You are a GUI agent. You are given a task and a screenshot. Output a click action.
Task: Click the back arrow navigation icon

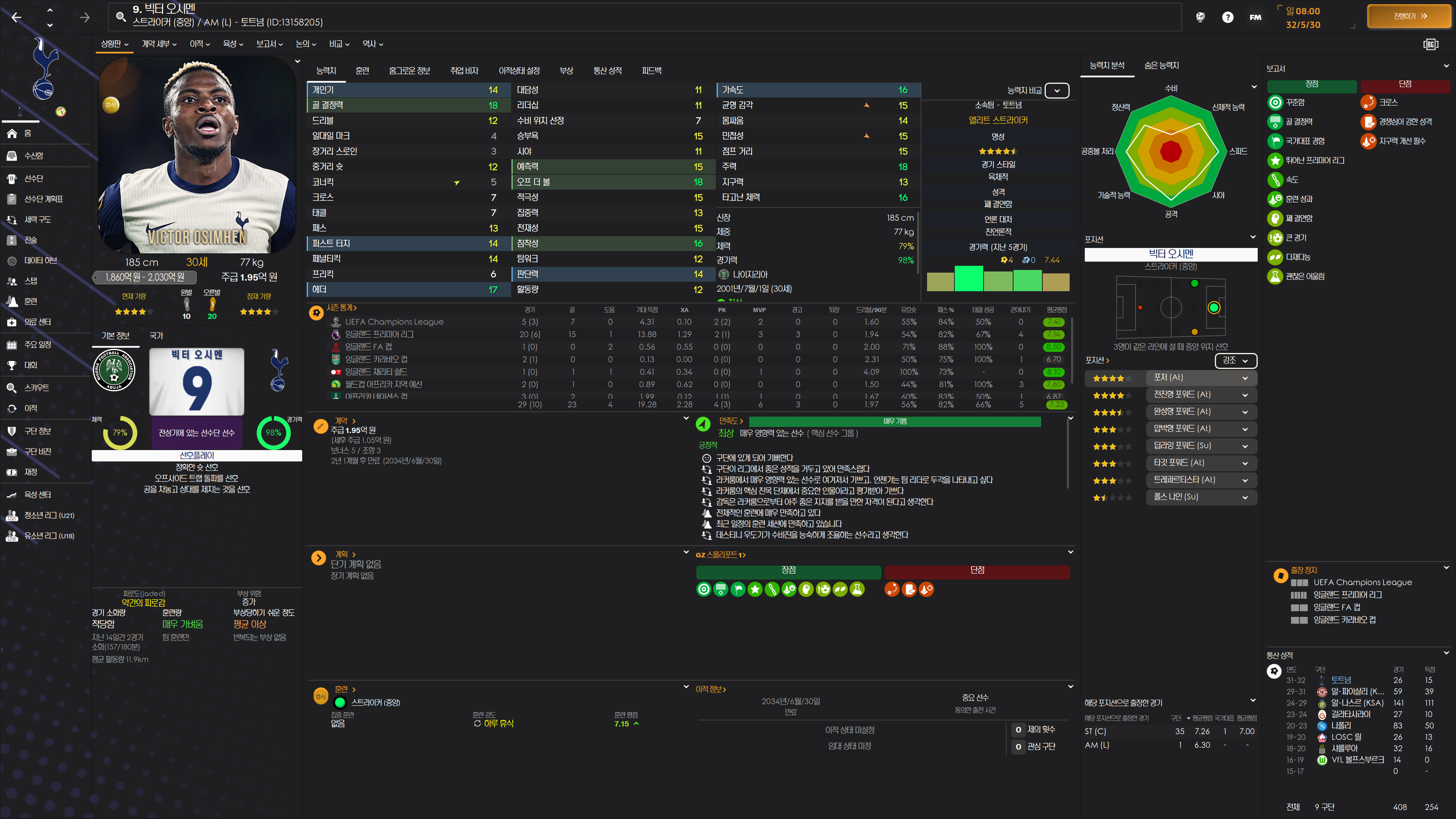click(x=16, y=17)
